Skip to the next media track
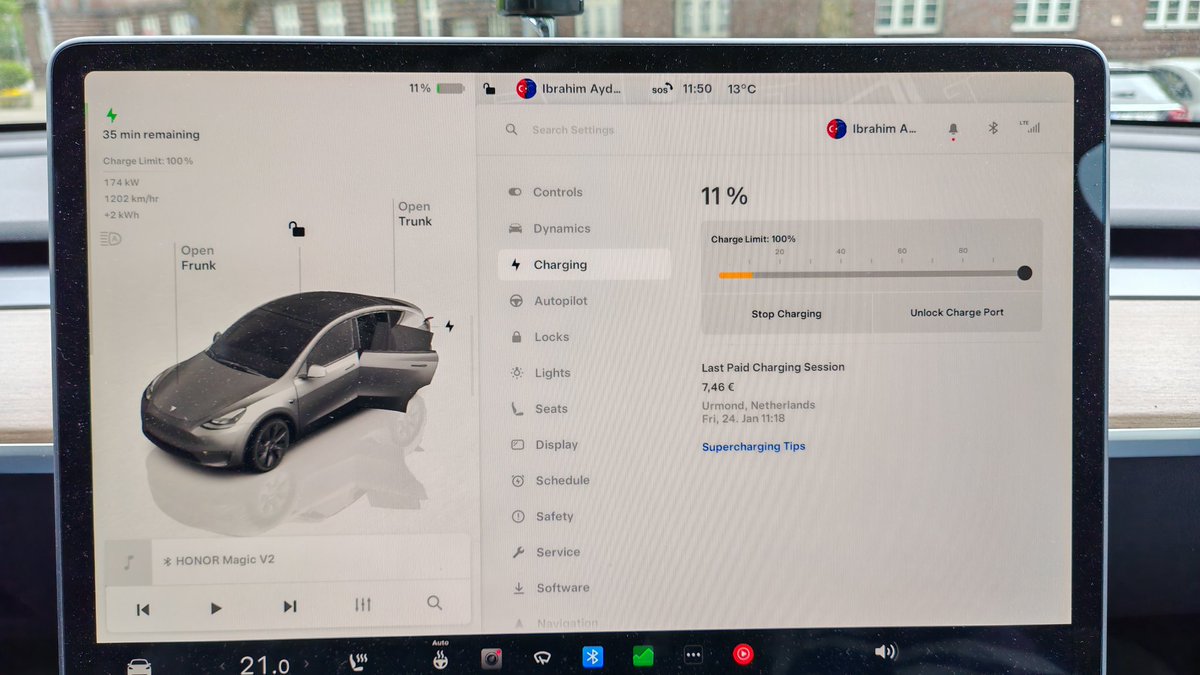The height and width of the screenshot is (675, 1200). 290,606
